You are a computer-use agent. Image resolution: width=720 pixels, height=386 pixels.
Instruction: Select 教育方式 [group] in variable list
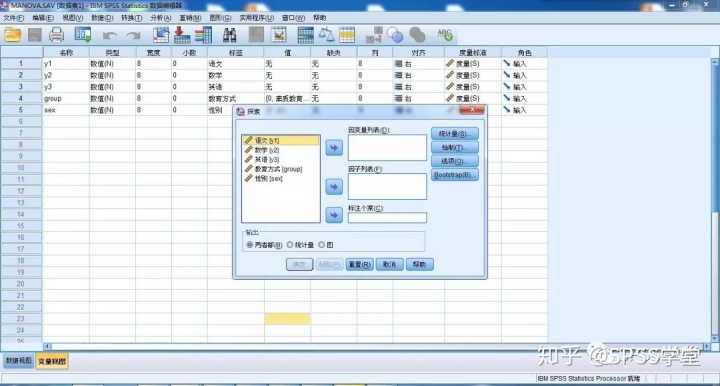coord(278,169)
